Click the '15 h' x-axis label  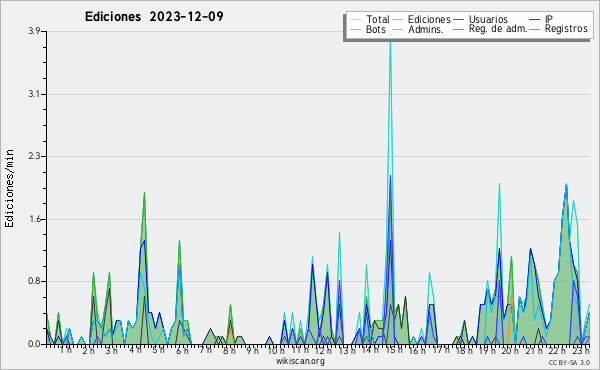394,350
